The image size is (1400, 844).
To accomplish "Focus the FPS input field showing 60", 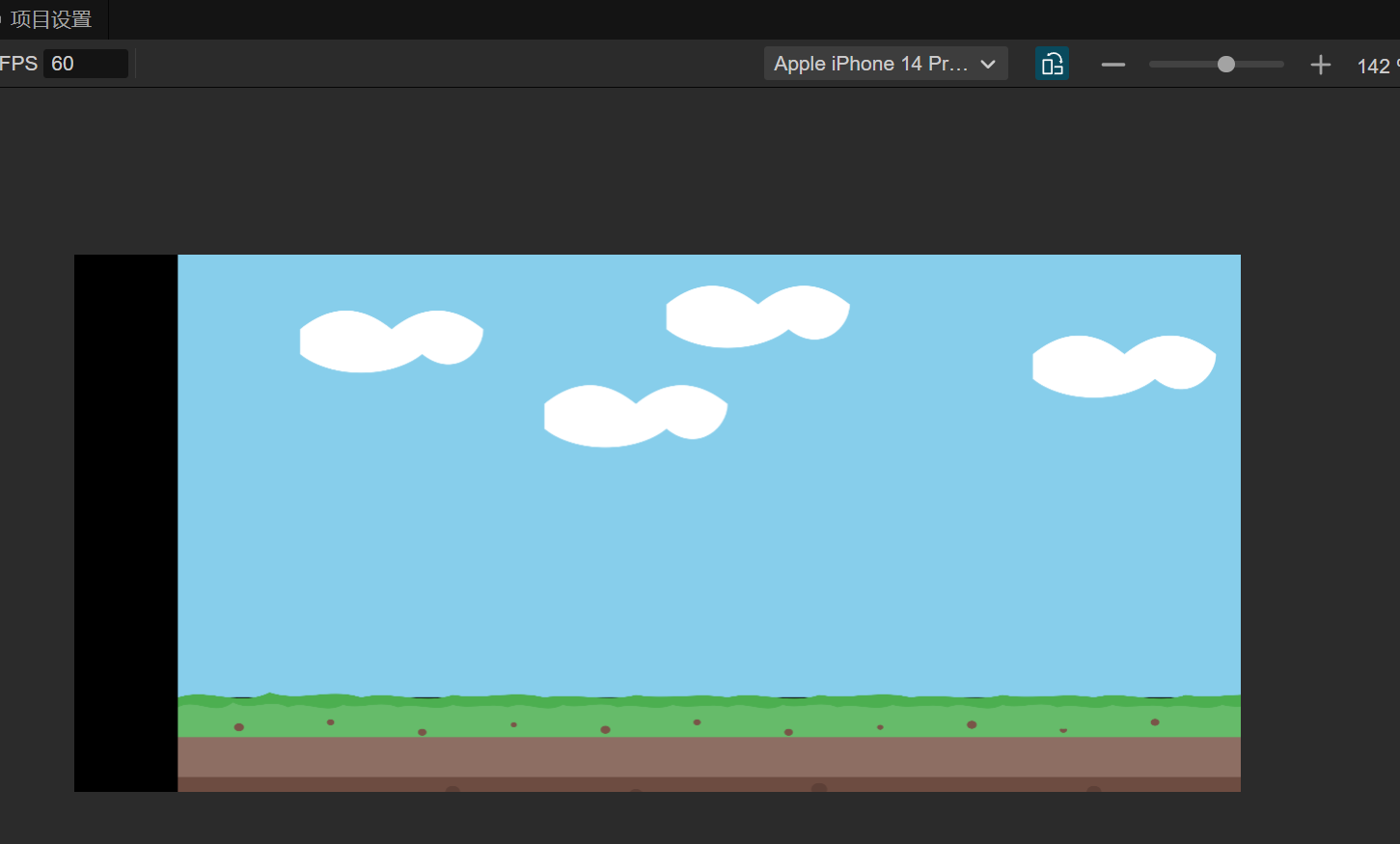I will (86, 64).
